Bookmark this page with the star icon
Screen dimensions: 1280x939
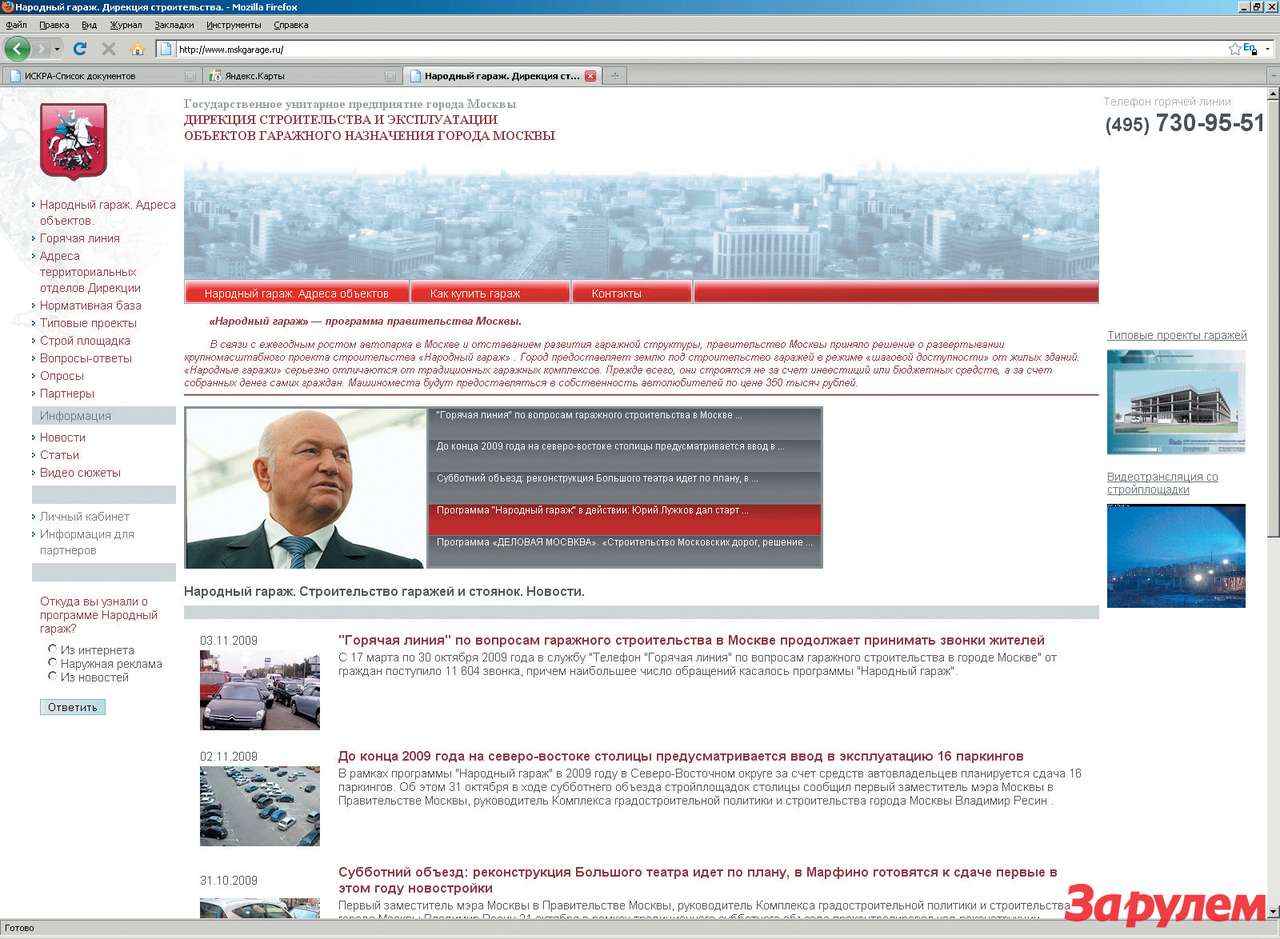point(1235,48)
